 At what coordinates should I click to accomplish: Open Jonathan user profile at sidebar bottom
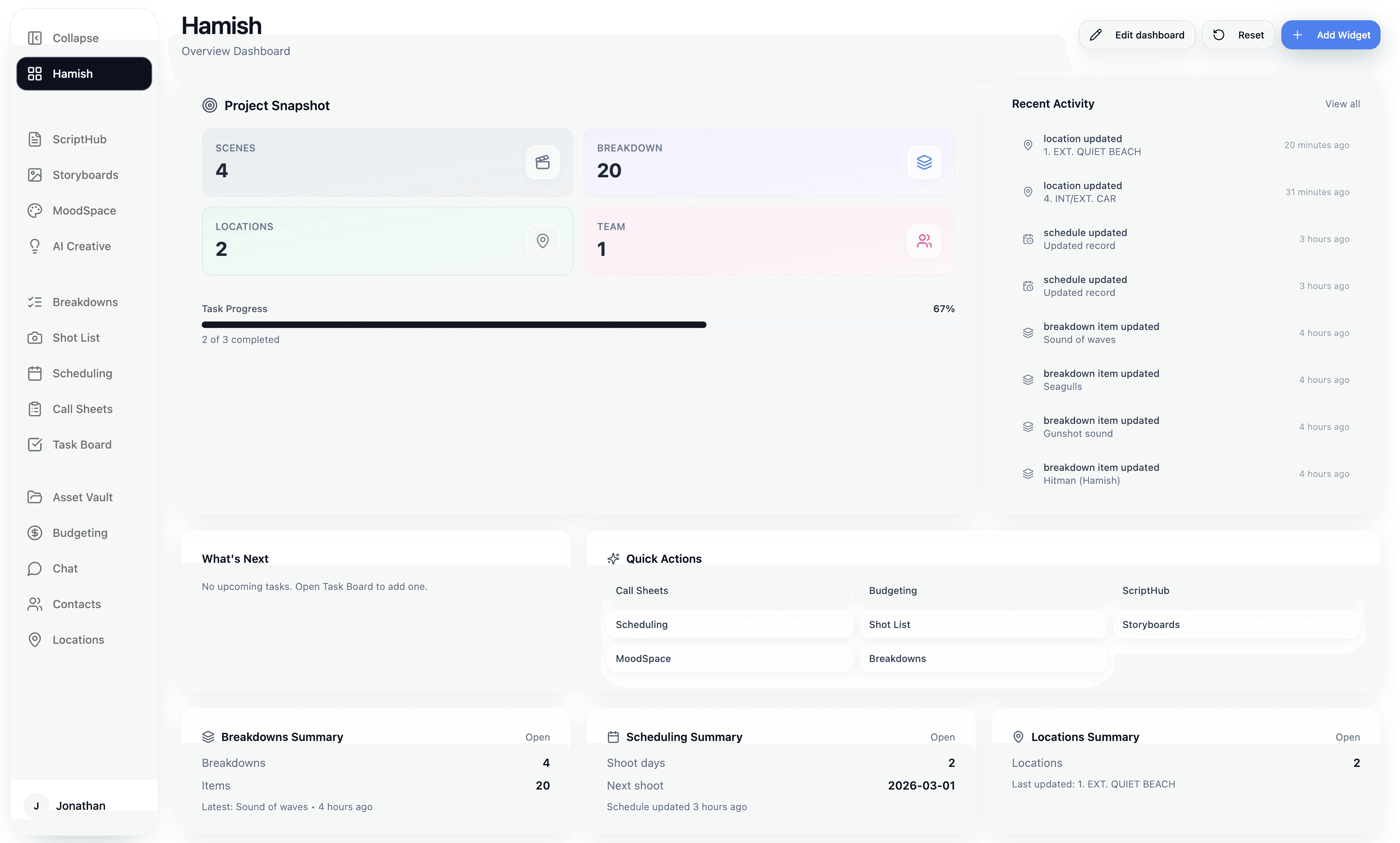click(x=79, y=805)
